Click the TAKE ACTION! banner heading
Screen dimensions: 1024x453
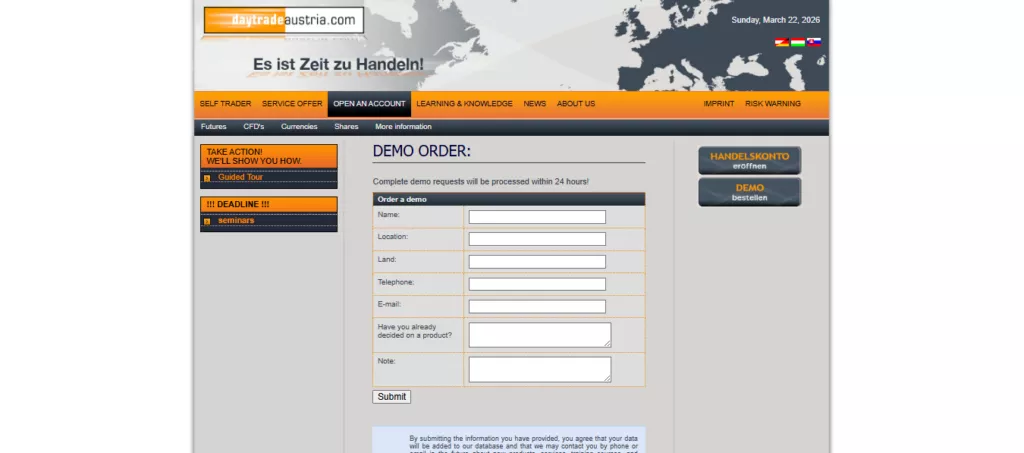[x=268, y=157]
